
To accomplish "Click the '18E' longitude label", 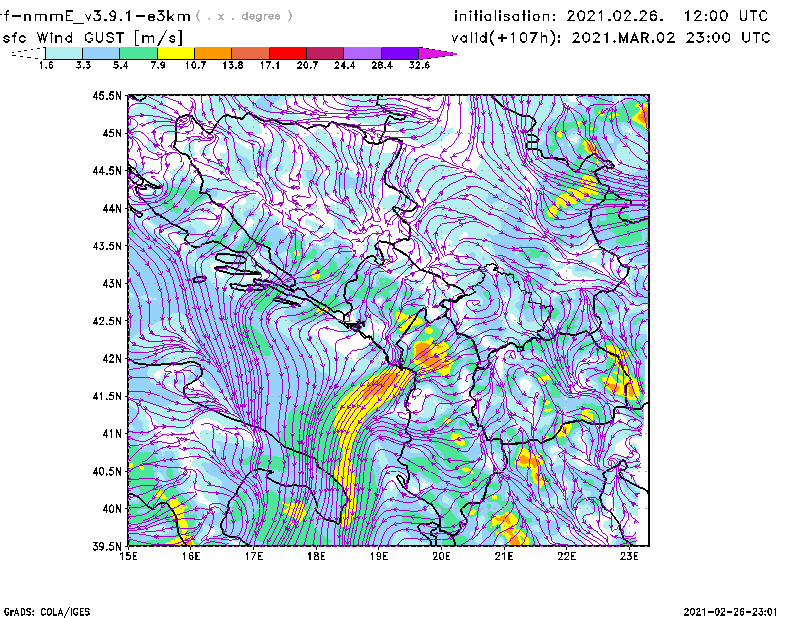I will [316, 556].
